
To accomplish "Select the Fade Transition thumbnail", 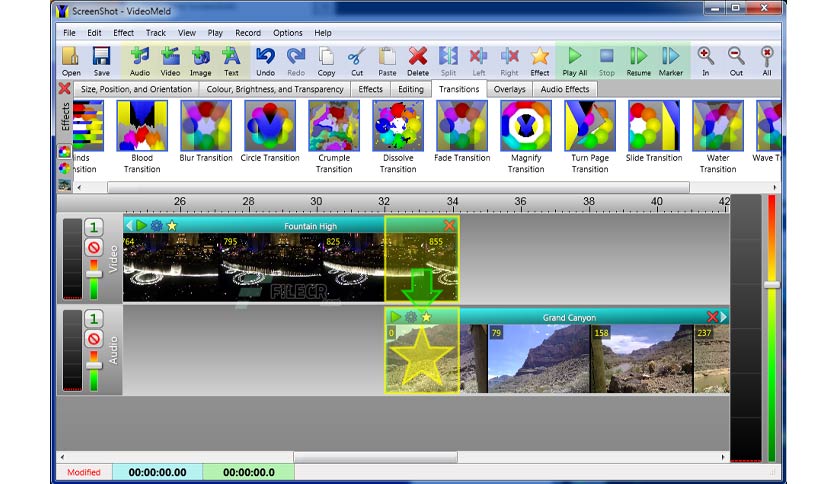I will 462,126.
